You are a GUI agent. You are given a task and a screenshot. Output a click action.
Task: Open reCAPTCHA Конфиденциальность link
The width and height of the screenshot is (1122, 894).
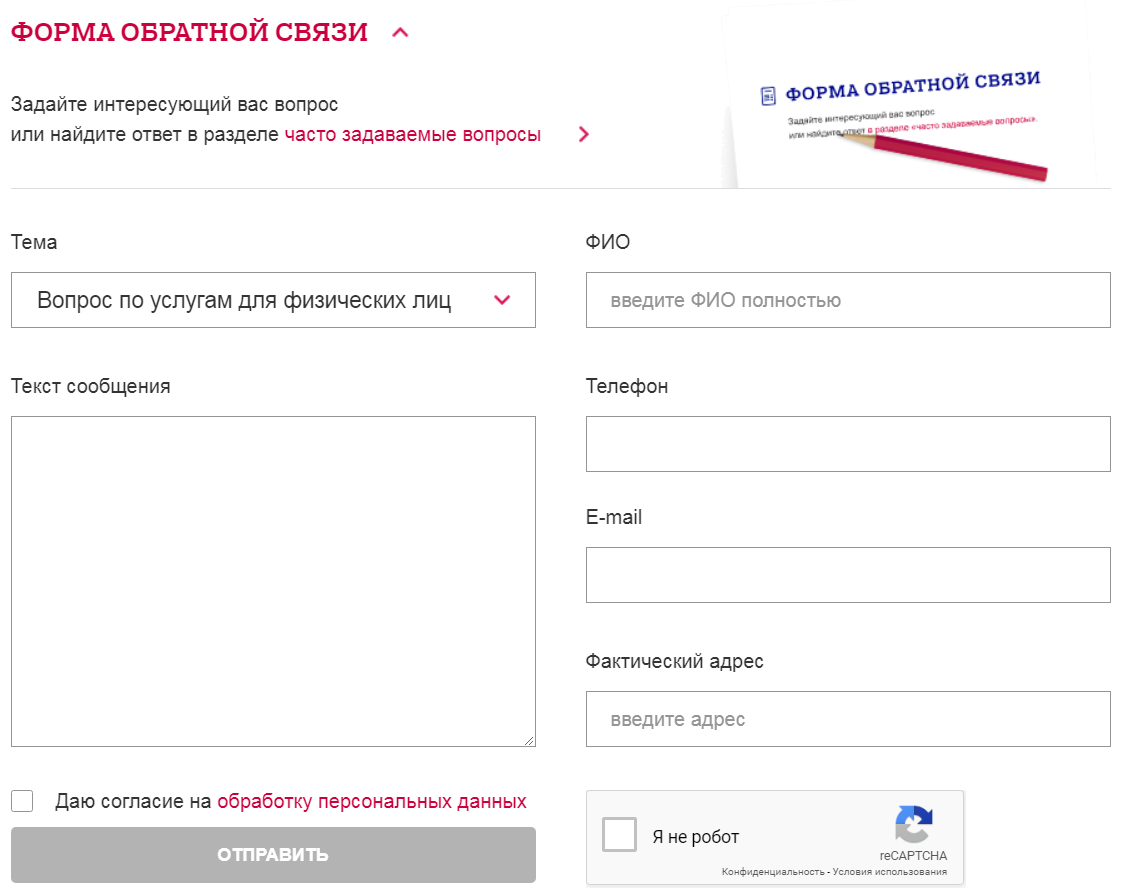[772, 872]
